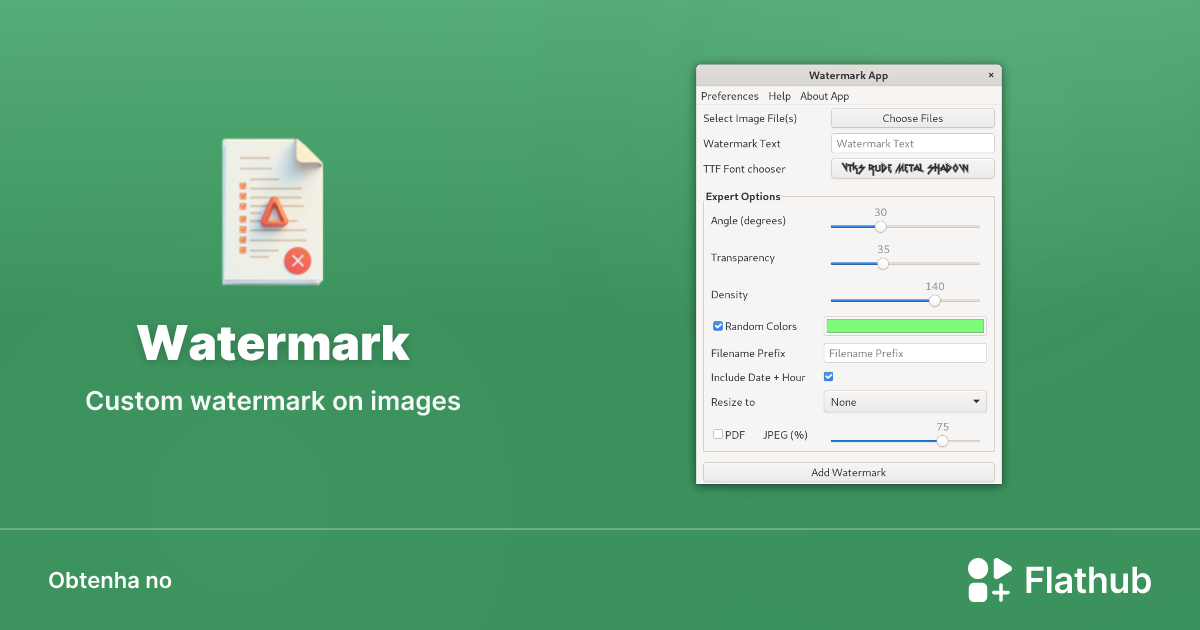
Task: Close the Watermark App window
Action: point(991,75)
